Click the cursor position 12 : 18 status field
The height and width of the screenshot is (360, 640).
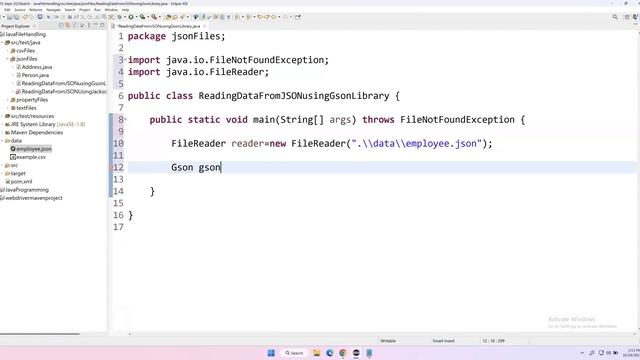pos(493,341)
